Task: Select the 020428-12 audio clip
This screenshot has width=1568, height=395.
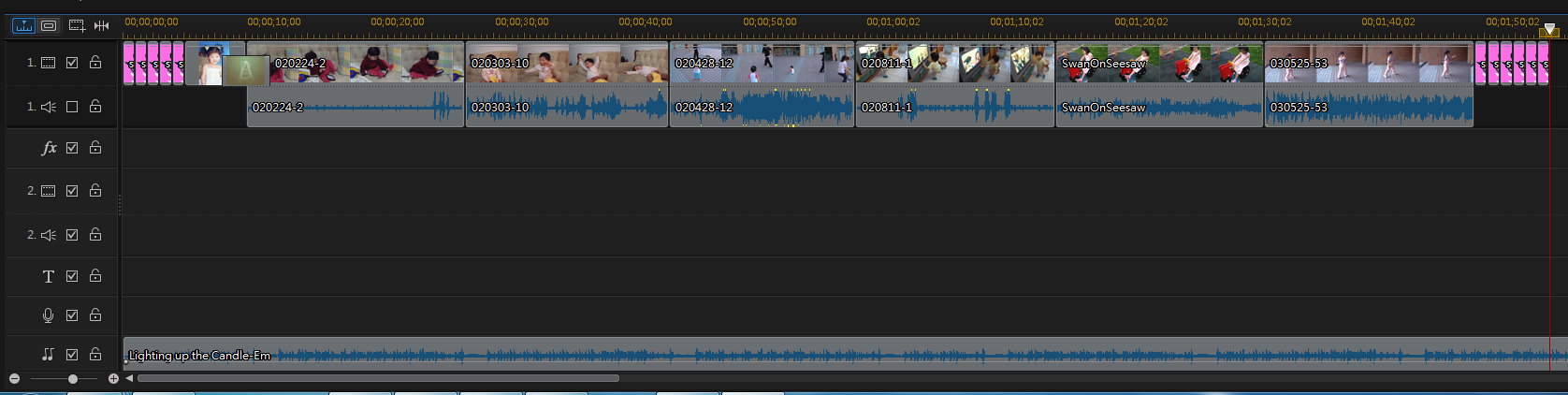Action: [x=762, y=108]
